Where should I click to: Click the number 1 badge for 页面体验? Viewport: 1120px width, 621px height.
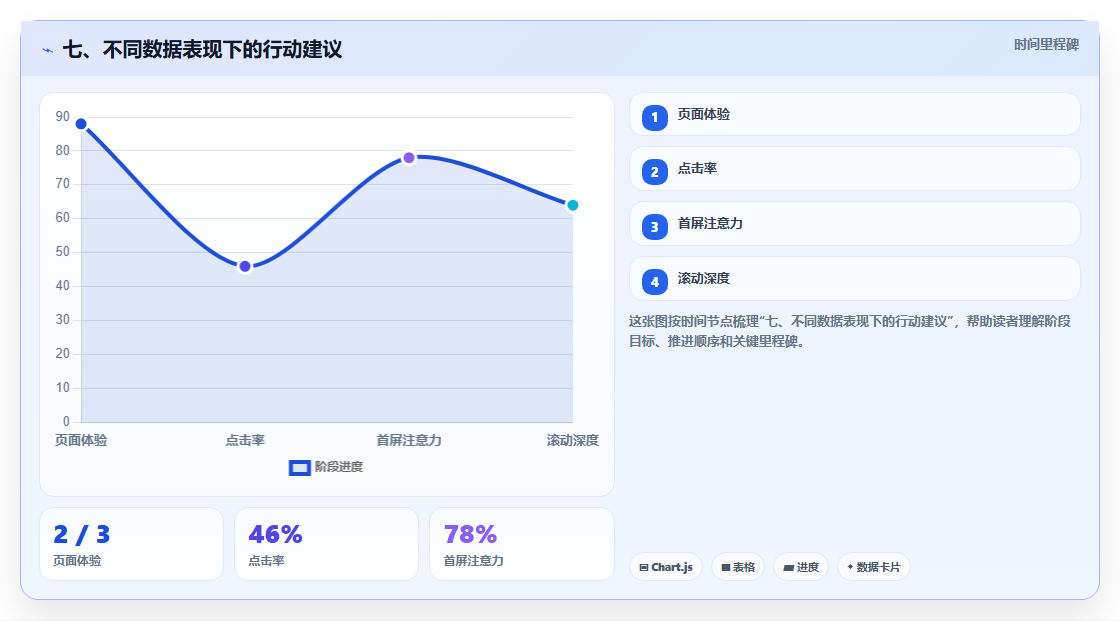click(x=654, y=117)
